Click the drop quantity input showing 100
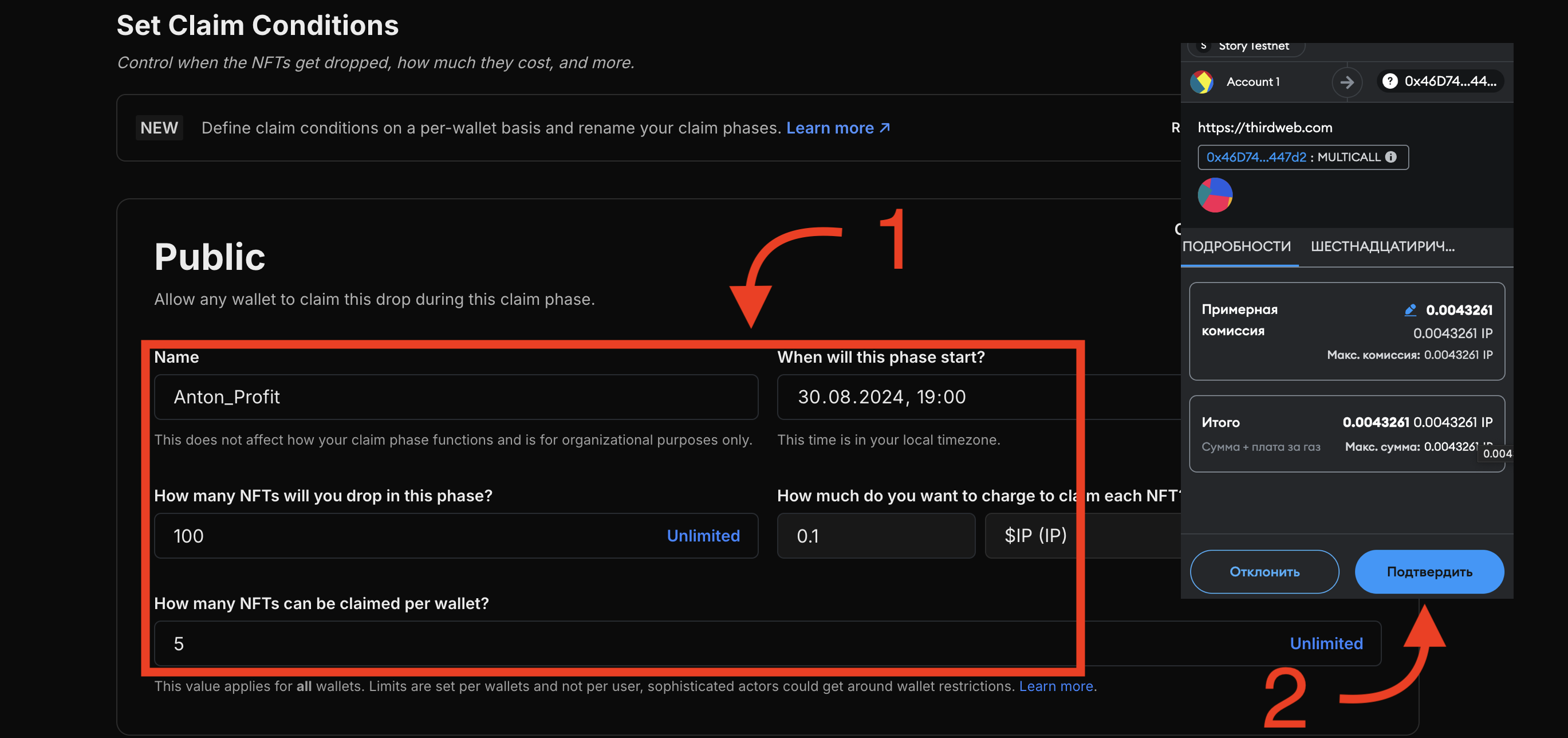 coord(456,535)
